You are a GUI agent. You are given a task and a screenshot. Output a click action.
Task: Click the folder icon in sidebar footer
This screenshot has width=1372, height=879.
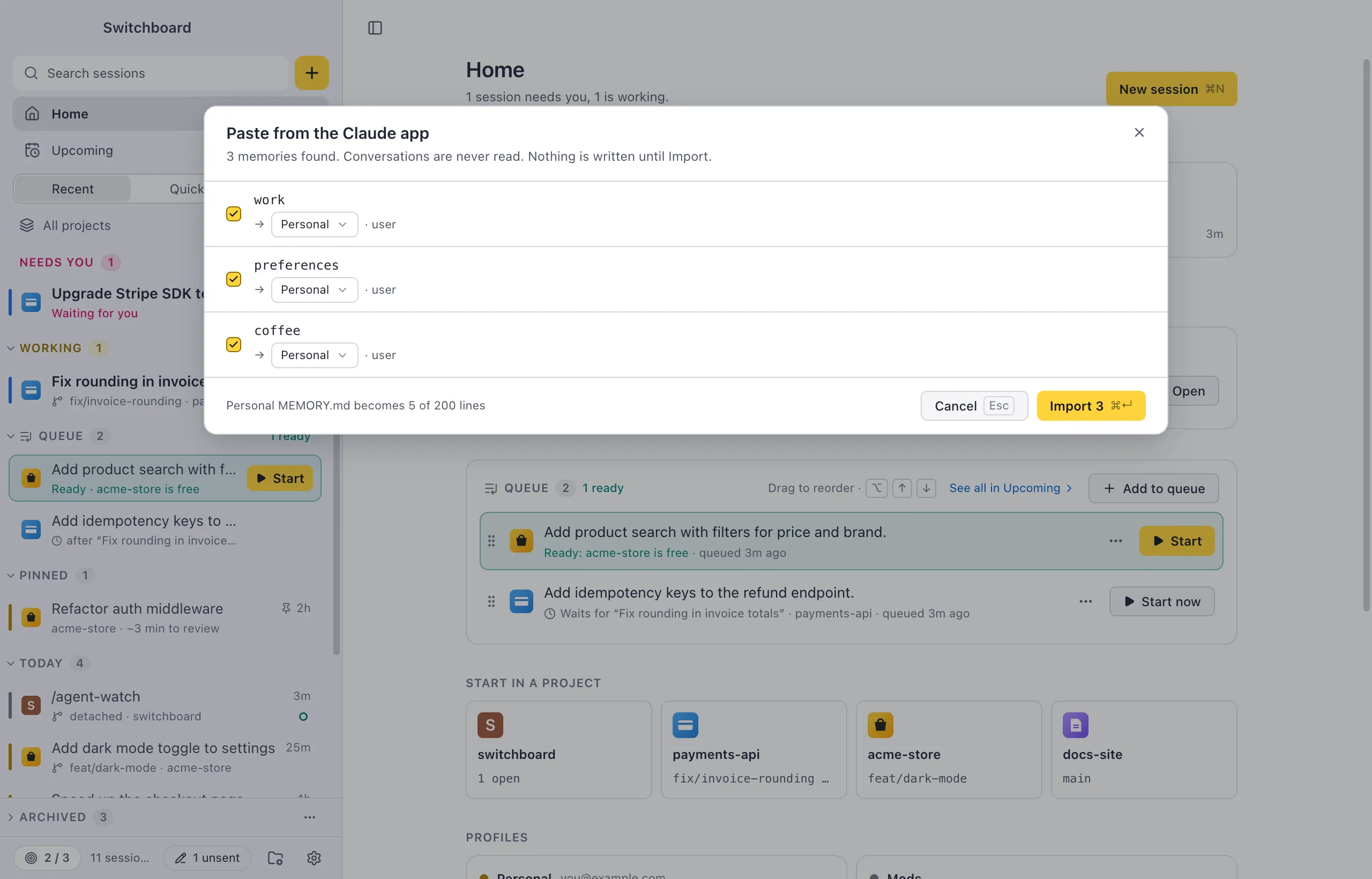click(275, 858)
